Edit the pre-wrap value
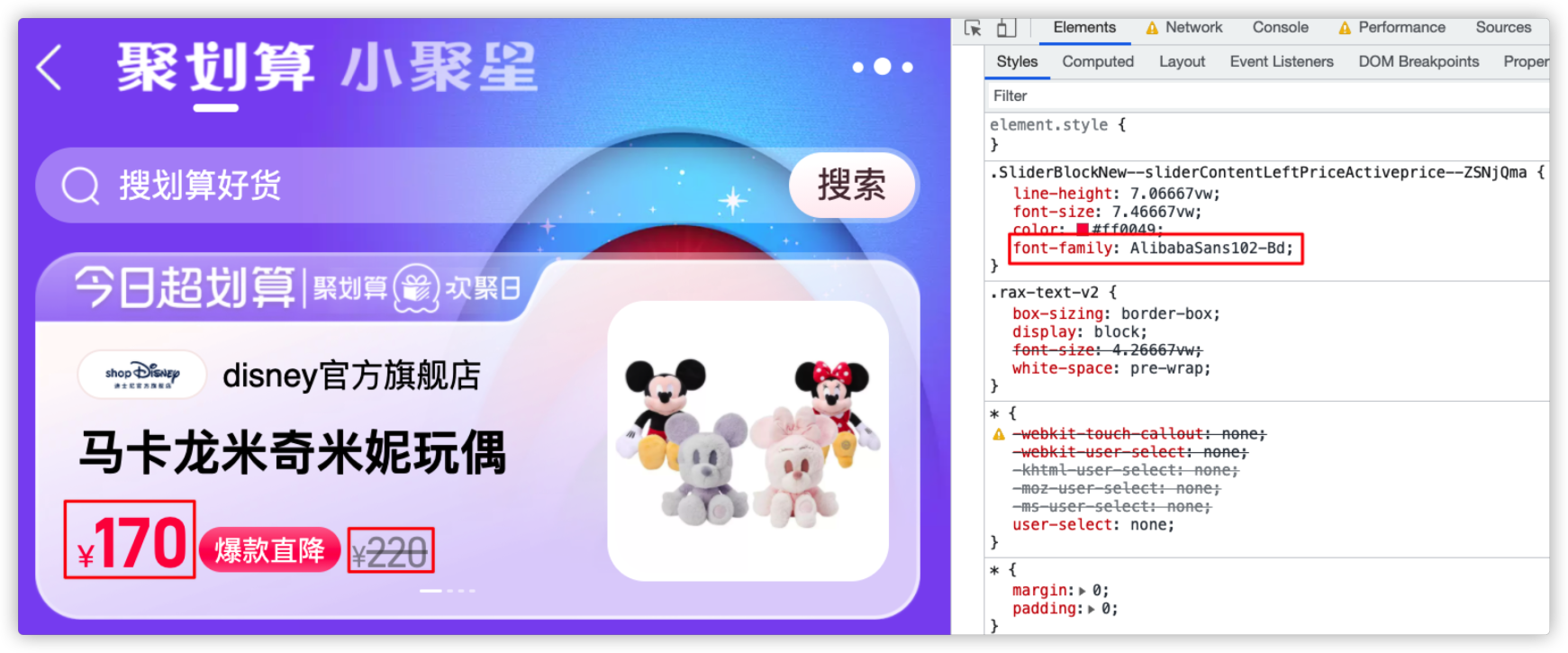The height and width of the screenshot is (653, 1568). pyautogui.click(x=1166, y=368)
